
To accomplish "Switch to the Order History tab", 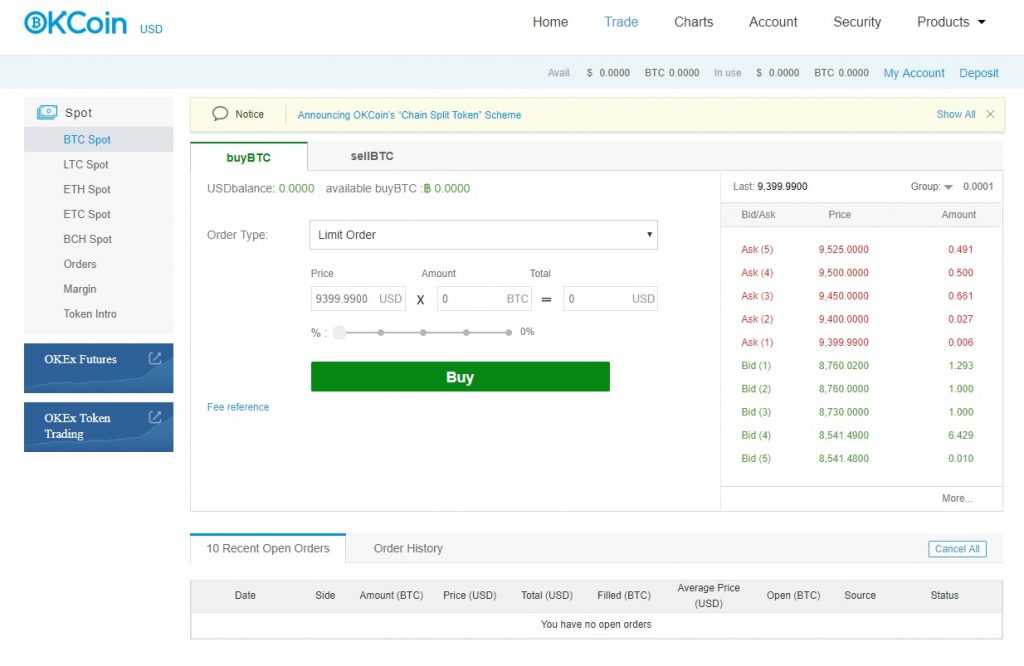I will [x=408, y=548].
